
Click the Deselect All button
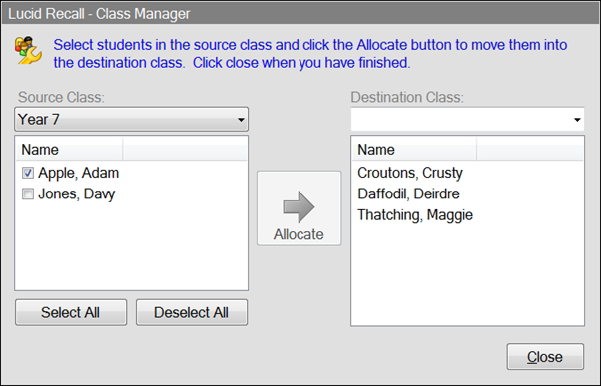pos(192,312)
